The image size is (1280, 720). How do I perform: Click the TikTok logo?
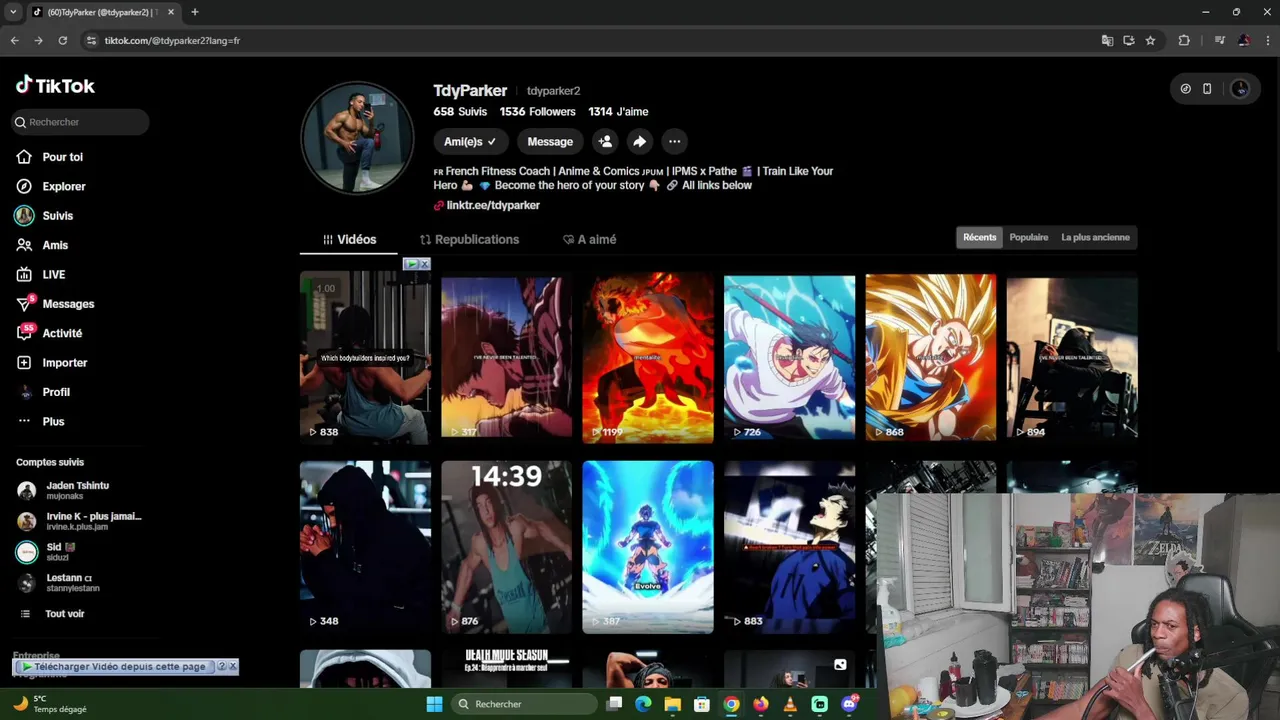[x=55, y=86]
